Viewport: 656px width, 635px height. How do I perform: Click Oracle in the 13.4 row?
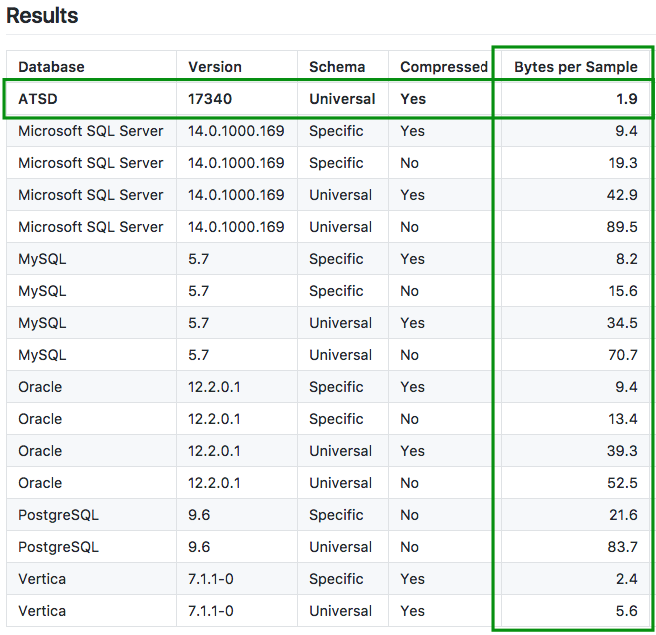tap(40, 419)
